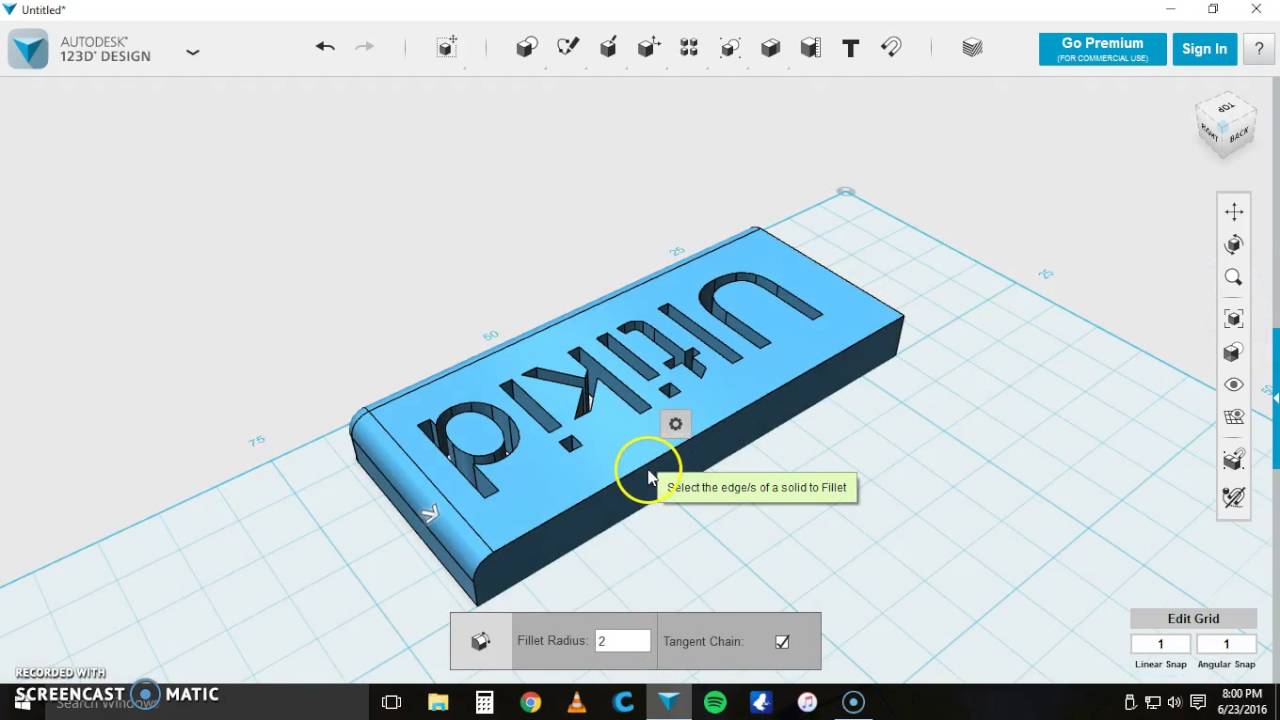Click the fillet settings gear on model

(x=675, y=425)
